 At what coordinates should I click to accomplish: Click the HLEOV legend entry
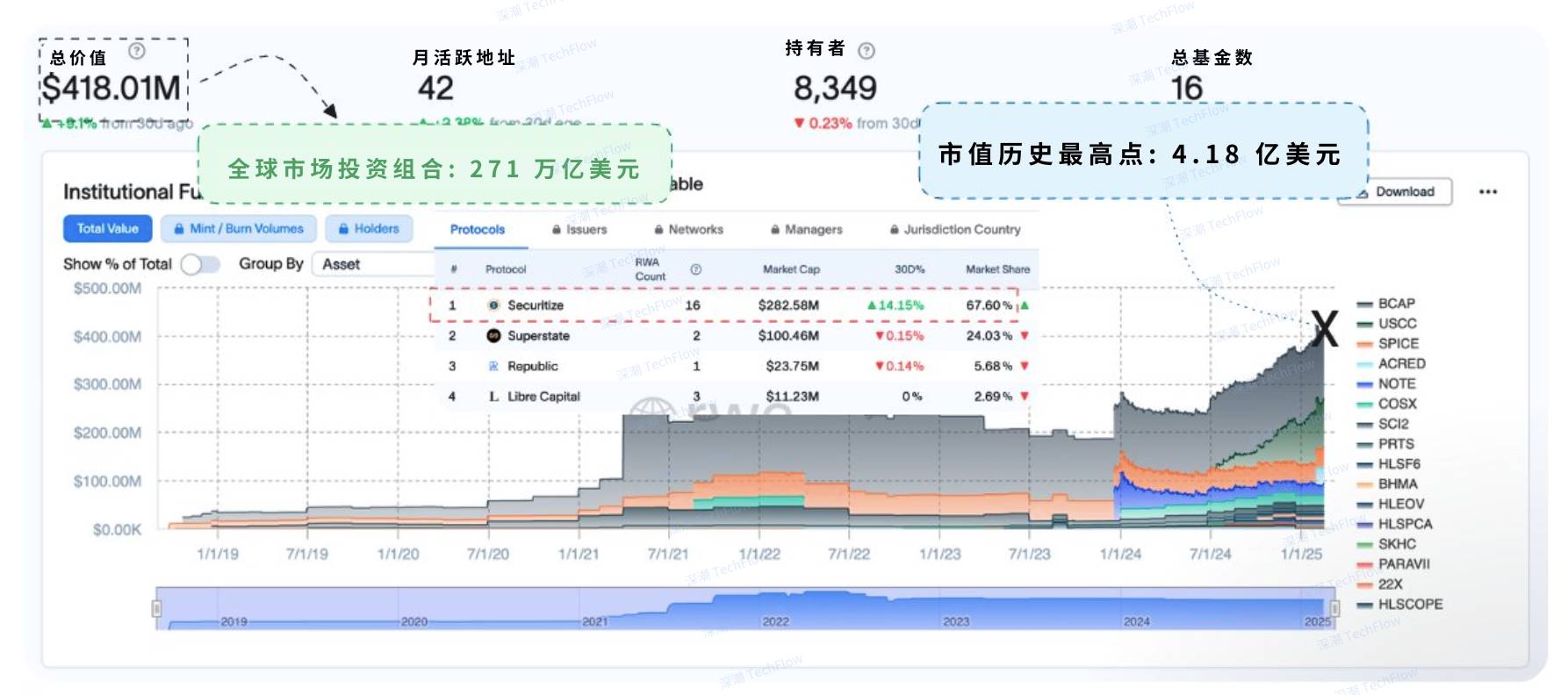(x=1390, y=504)
